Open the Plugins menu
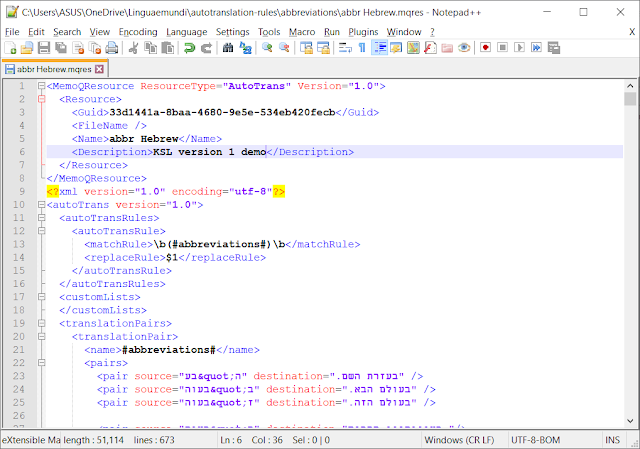 point(363,32)
